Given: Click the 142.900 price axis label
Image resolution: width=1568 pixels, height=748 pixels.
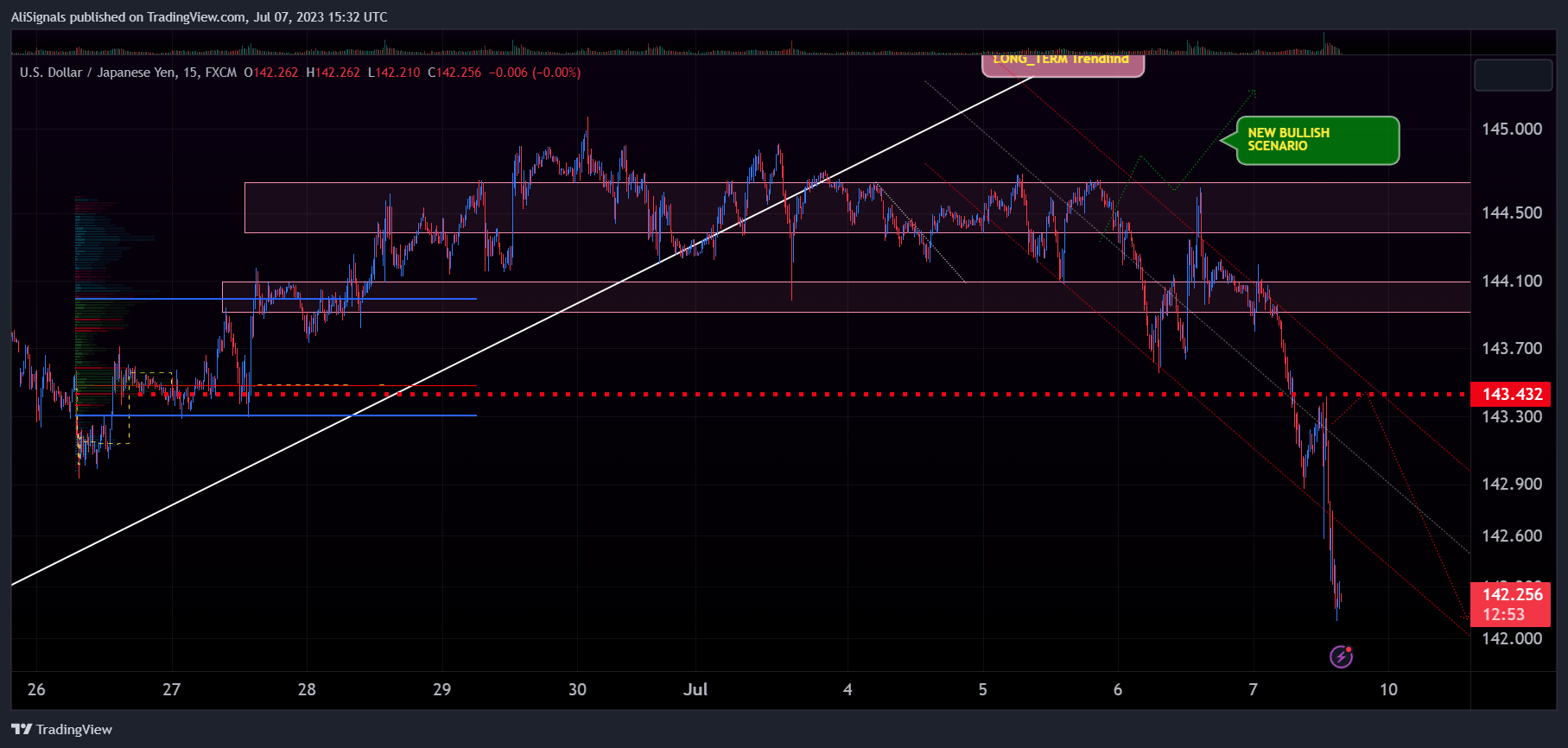Looking at the screenshot, I should [1512, 484].
